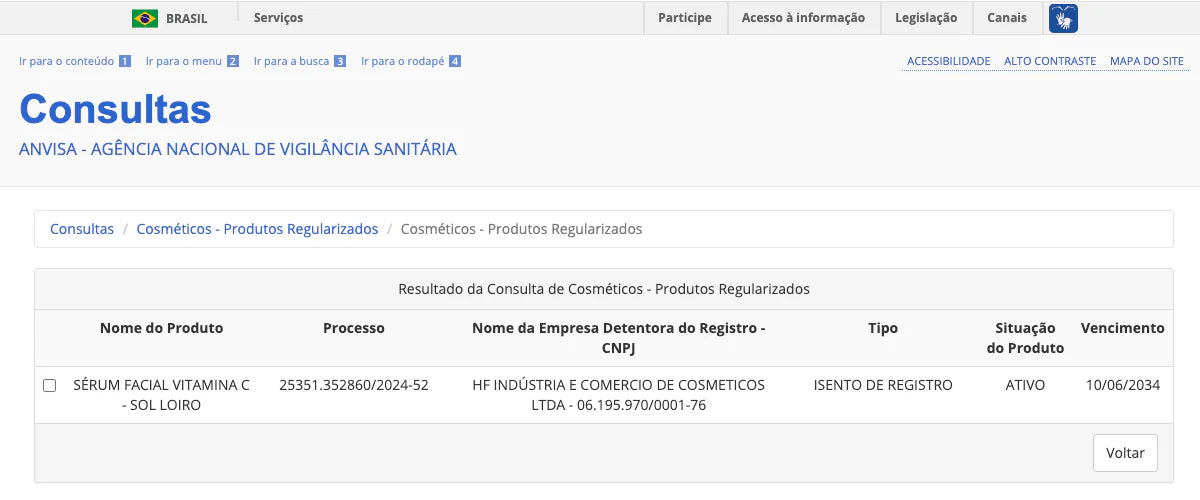The width and height of the screenshot is (1200, 500).
Task: Enable ALTO CONTRASTE mode
Action: [1049, 62]
